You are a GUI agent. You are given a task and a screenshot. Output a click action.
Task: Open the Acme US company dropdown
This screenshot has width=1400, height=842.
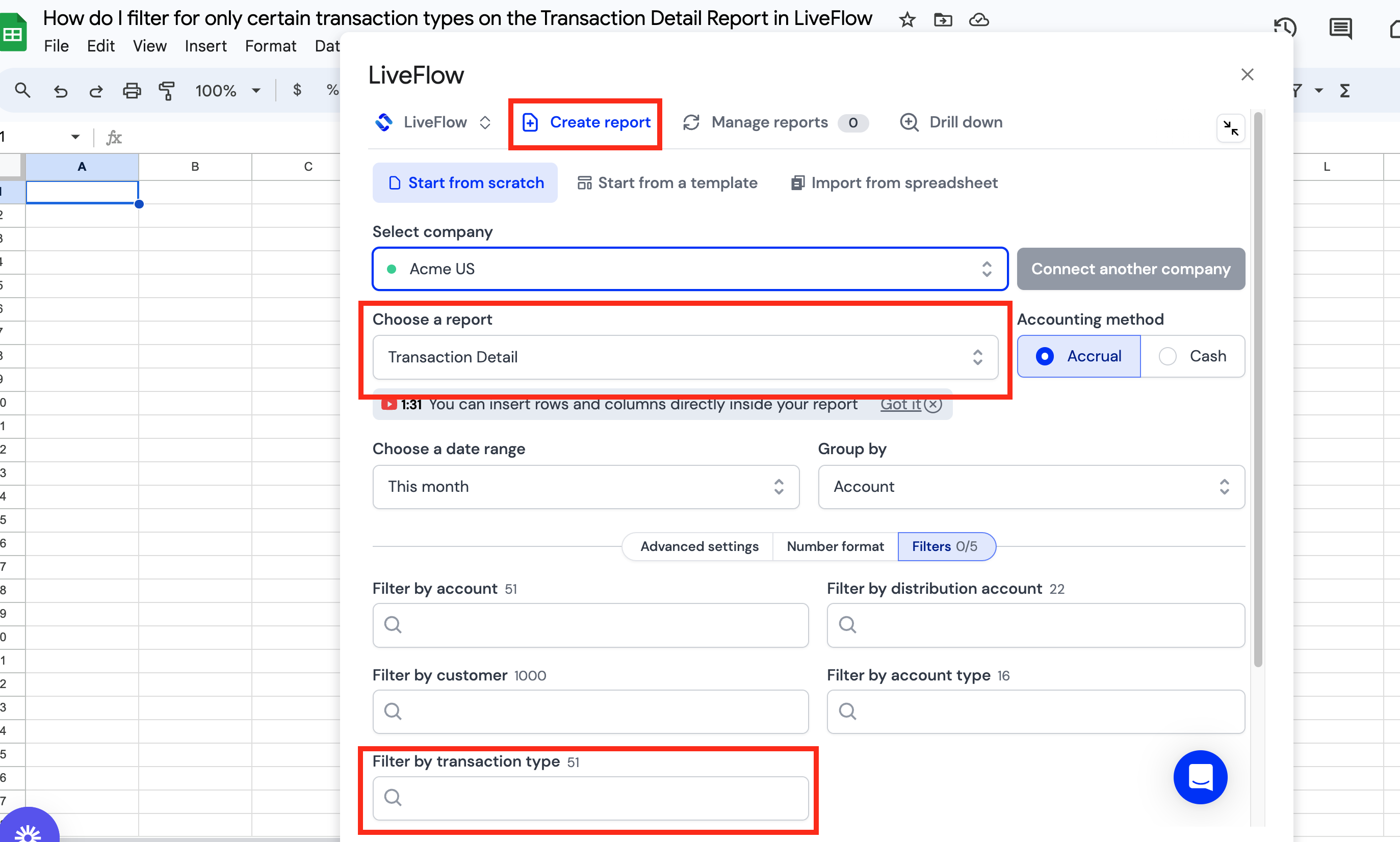pyautogui.click(x=689, y=269)
